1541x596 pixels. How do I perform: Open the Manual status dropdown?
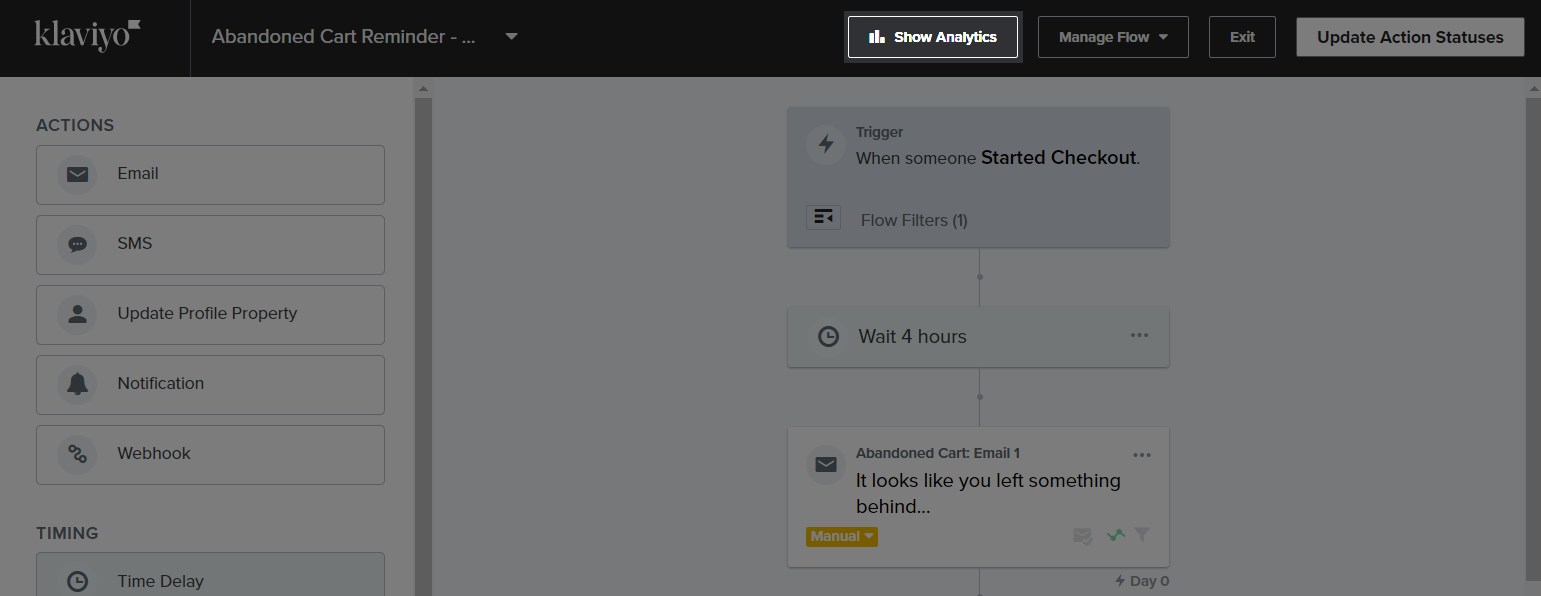842,537
